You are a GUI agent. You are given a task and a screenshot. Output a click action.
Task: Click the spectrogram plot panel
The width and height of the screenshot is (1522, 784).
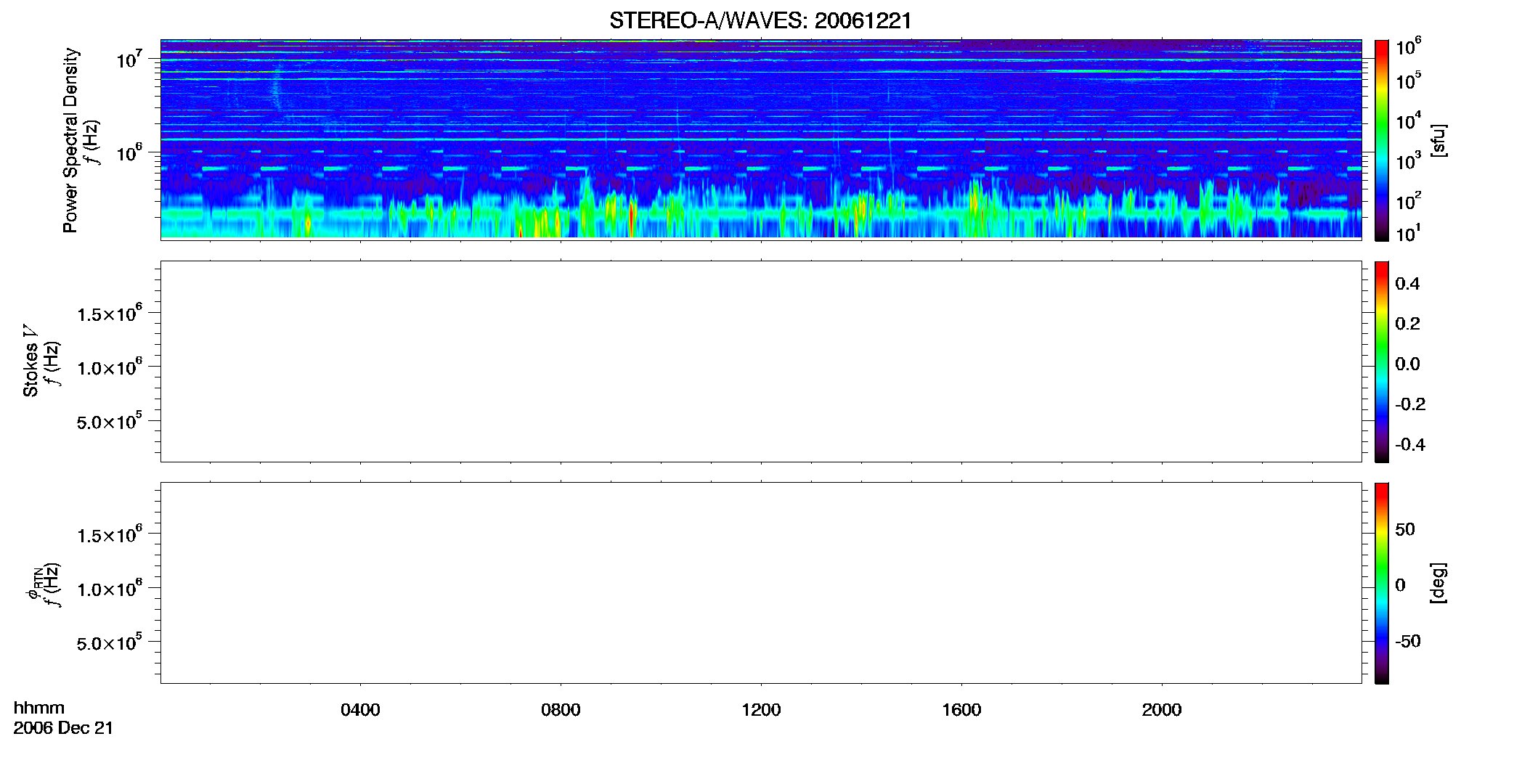[x=761, y=139]
